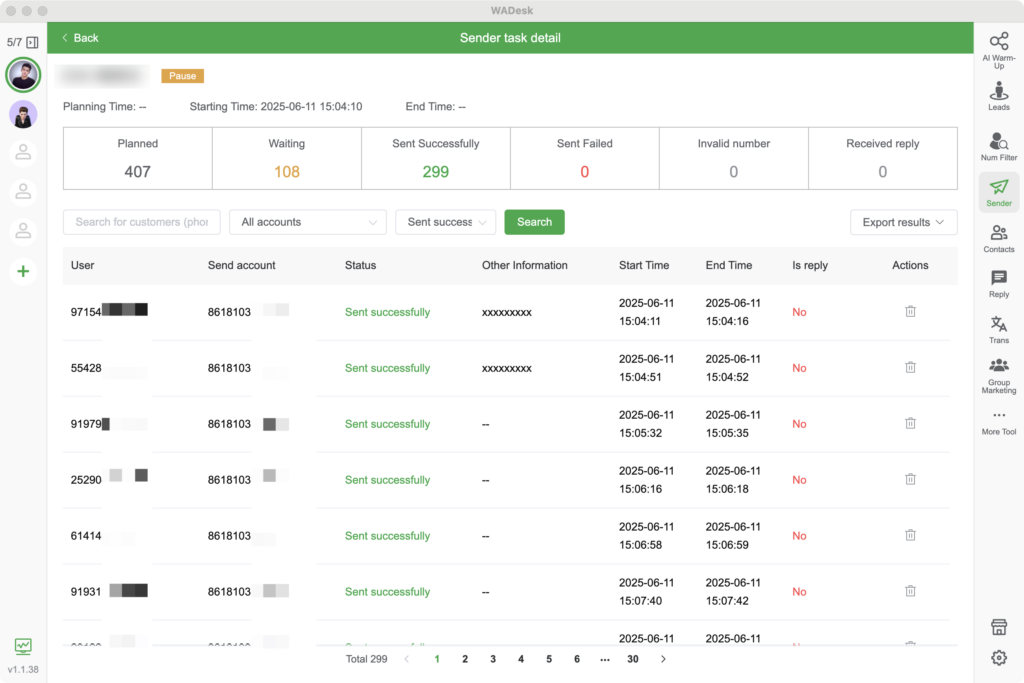
Task: Click the Status column header
Action: click(x=360, y=265)
